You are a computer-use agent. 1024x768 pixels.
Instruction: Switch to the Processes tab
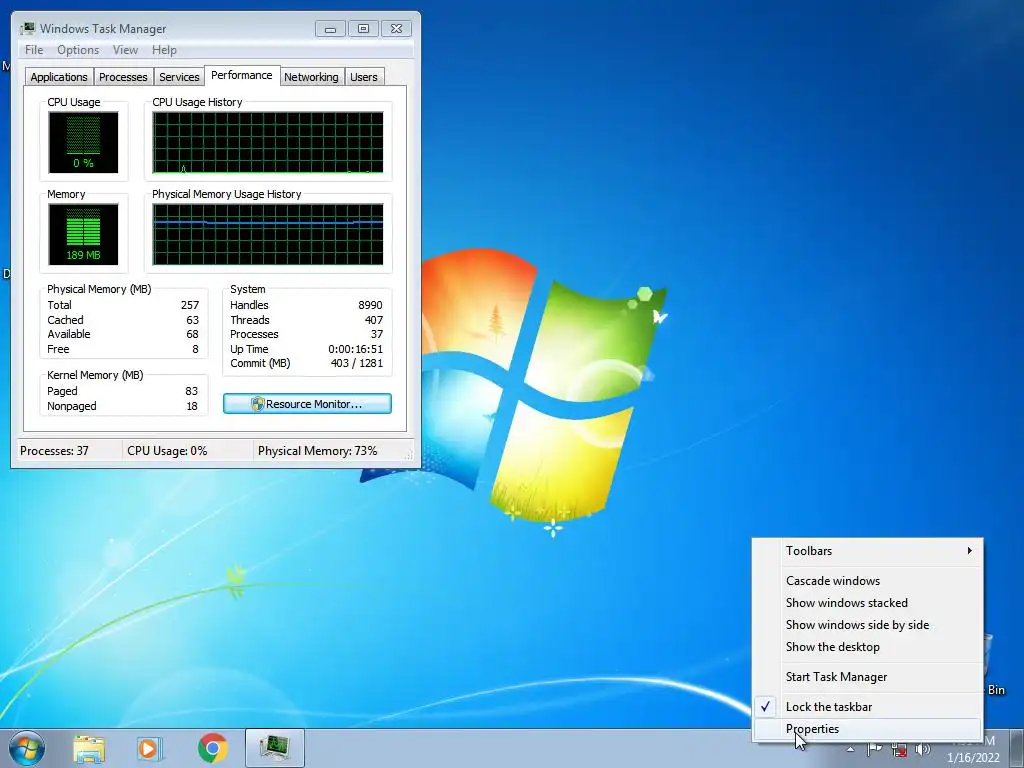pyautogui.click(x=123, y=77)
